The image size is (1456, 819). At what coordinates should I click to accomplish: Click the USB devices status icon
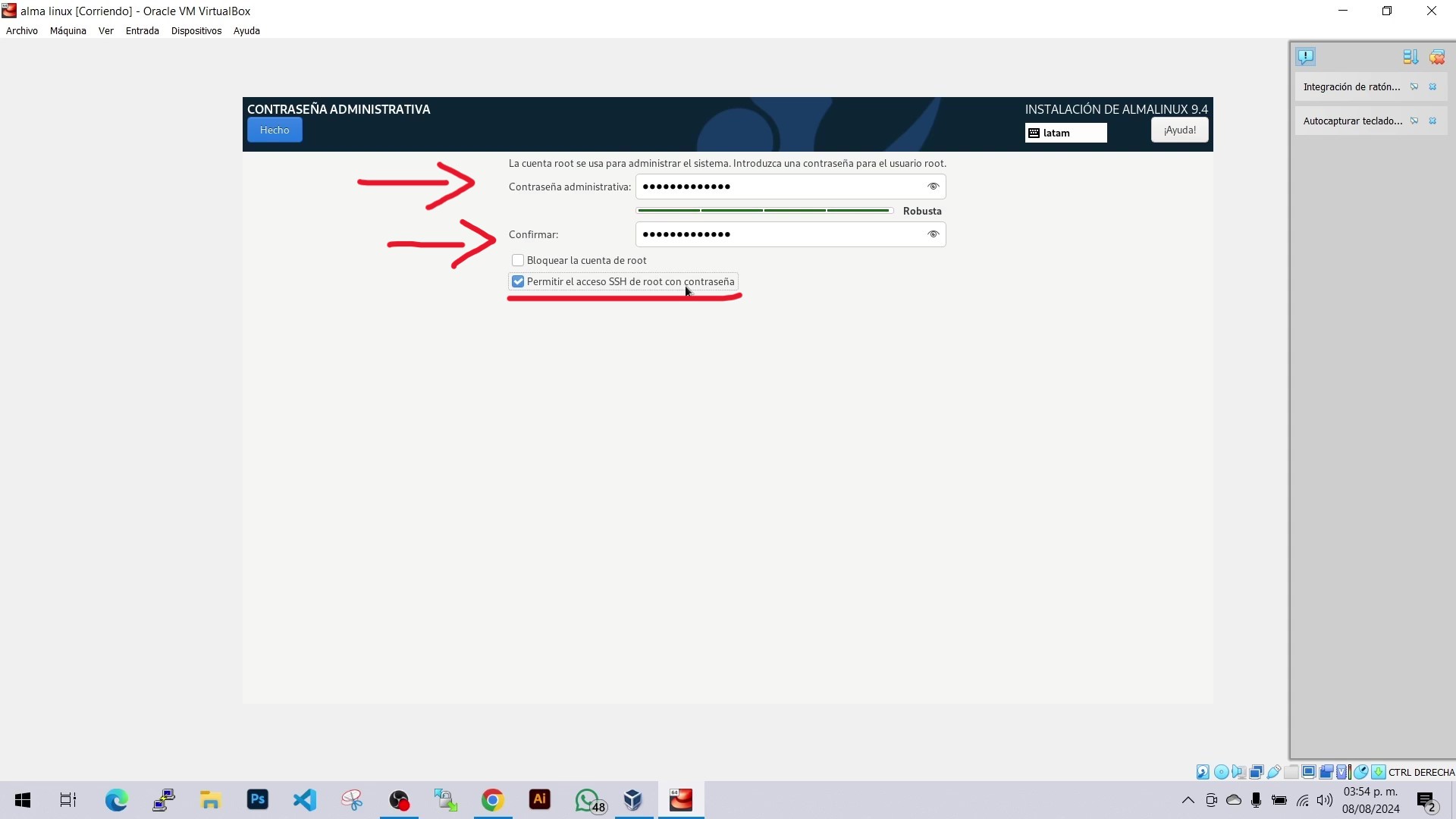coord(1273,772)
